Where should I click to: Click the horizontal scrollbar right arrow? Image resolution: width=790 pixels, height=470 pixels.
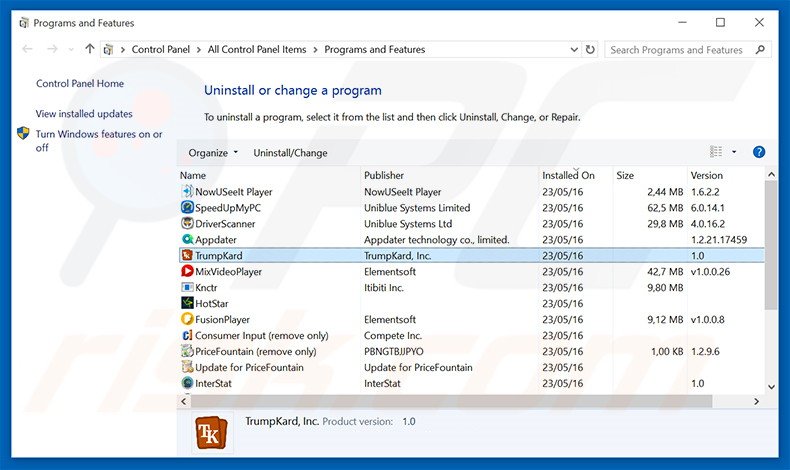point(756,401)
